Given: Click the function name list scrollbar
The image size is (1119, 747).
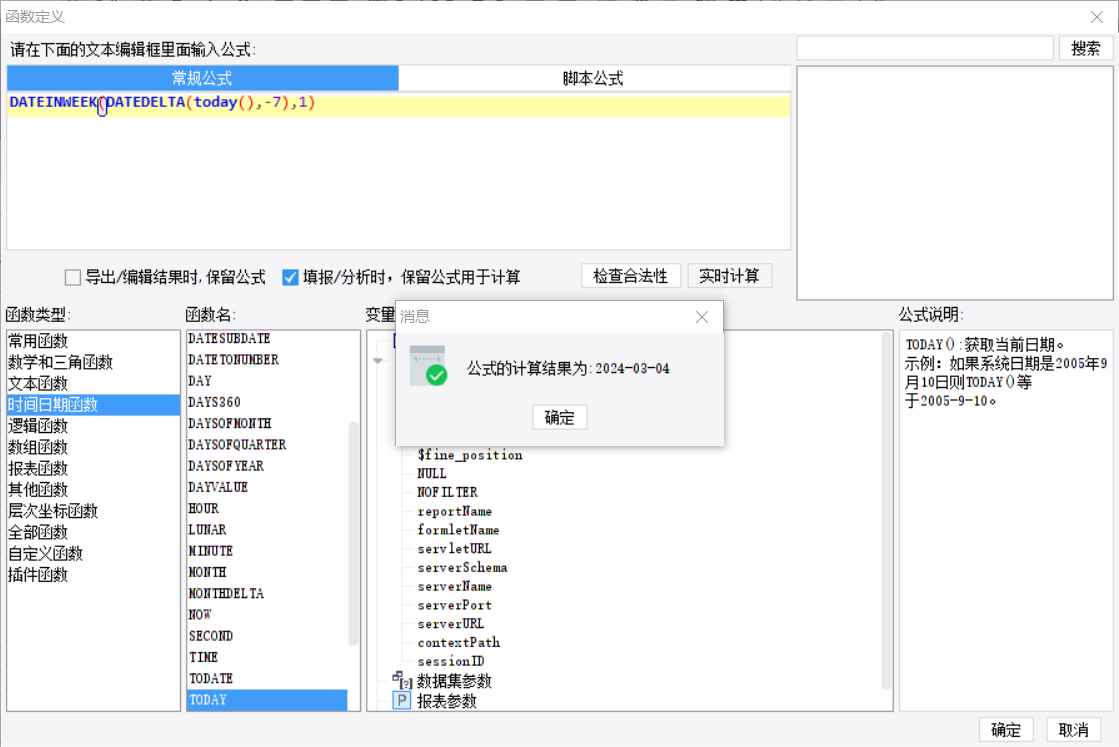Looking at the screenshot, I should [353, 534].
